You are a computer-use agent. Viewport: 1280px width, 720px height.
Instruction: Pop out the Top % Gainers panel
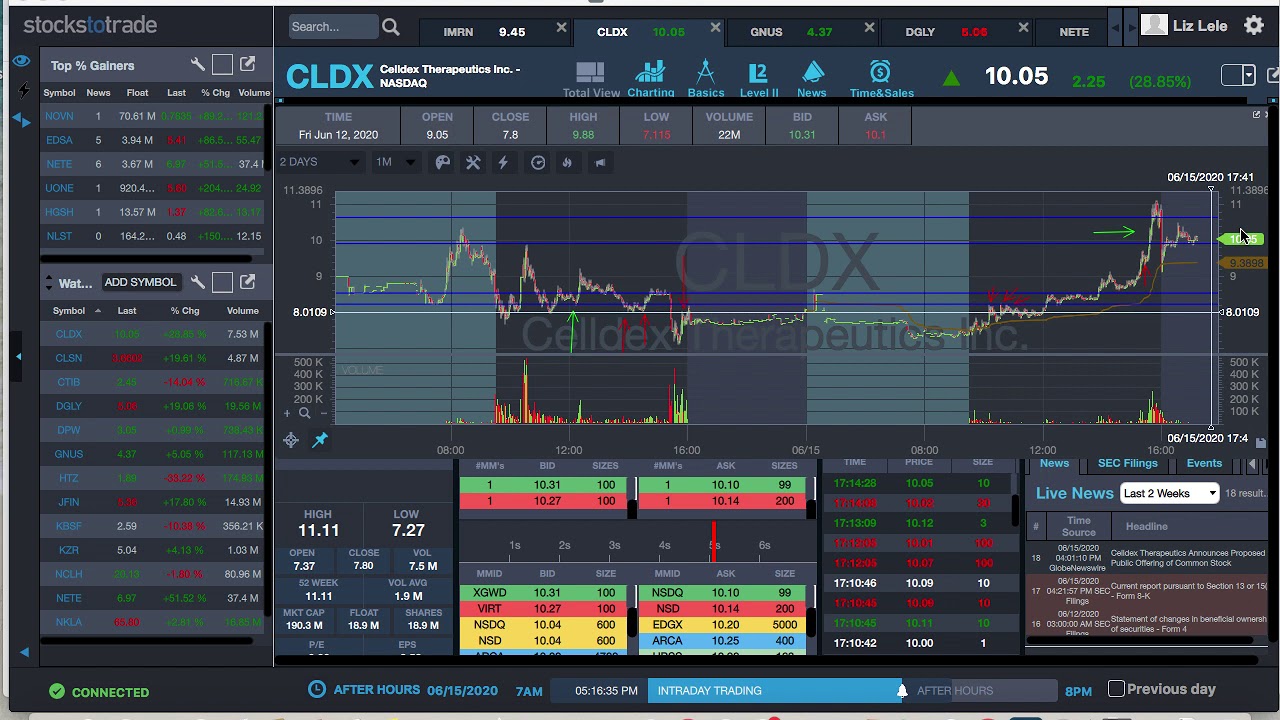coord(248,65)
